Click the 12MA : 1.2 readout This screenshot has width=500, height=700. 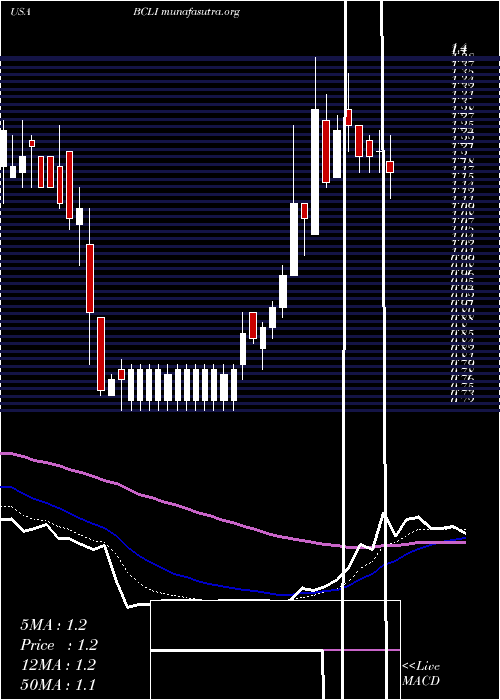coord(58,665)
